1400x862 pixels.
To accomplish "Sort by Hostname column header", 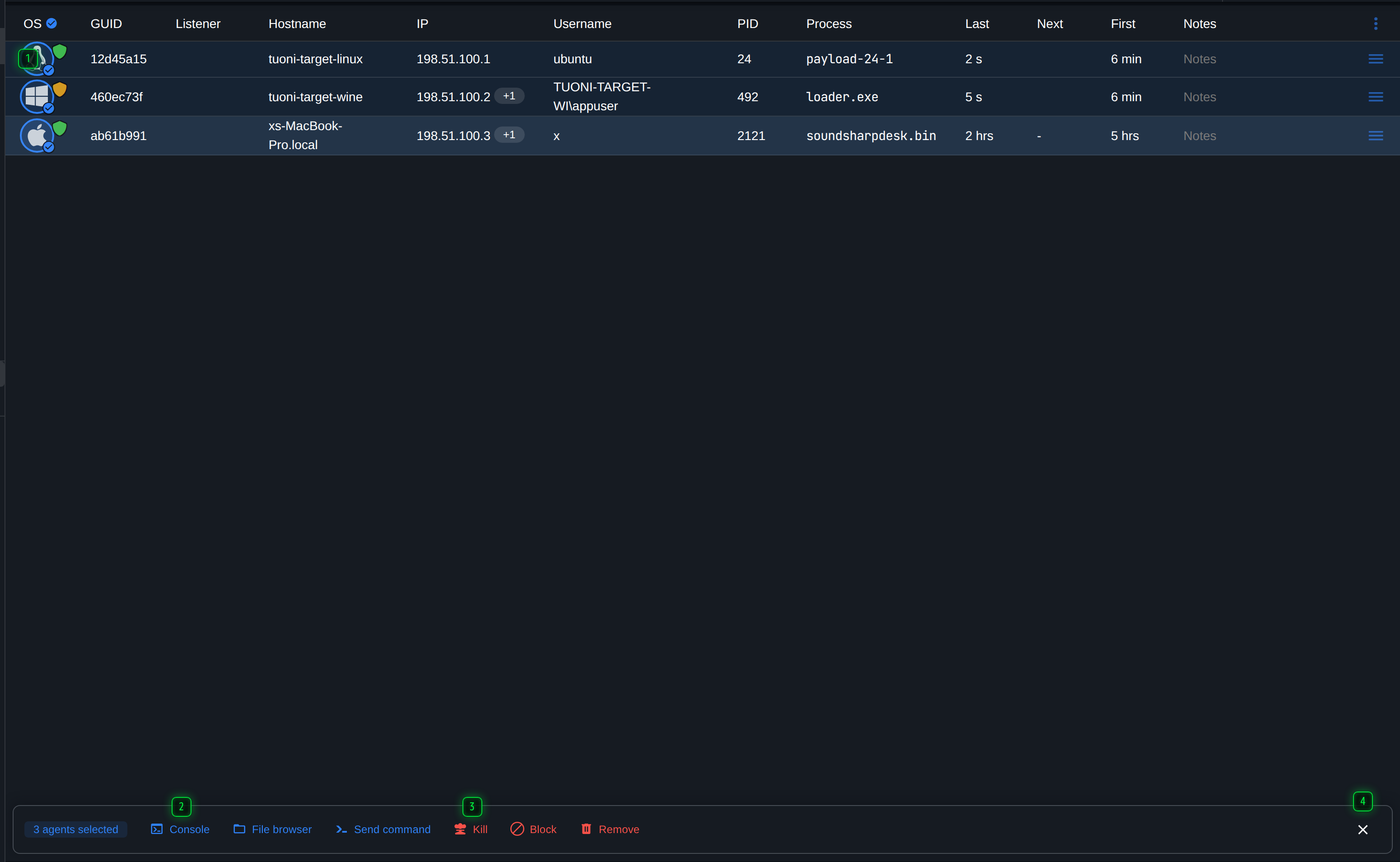I will pos(297,24).
